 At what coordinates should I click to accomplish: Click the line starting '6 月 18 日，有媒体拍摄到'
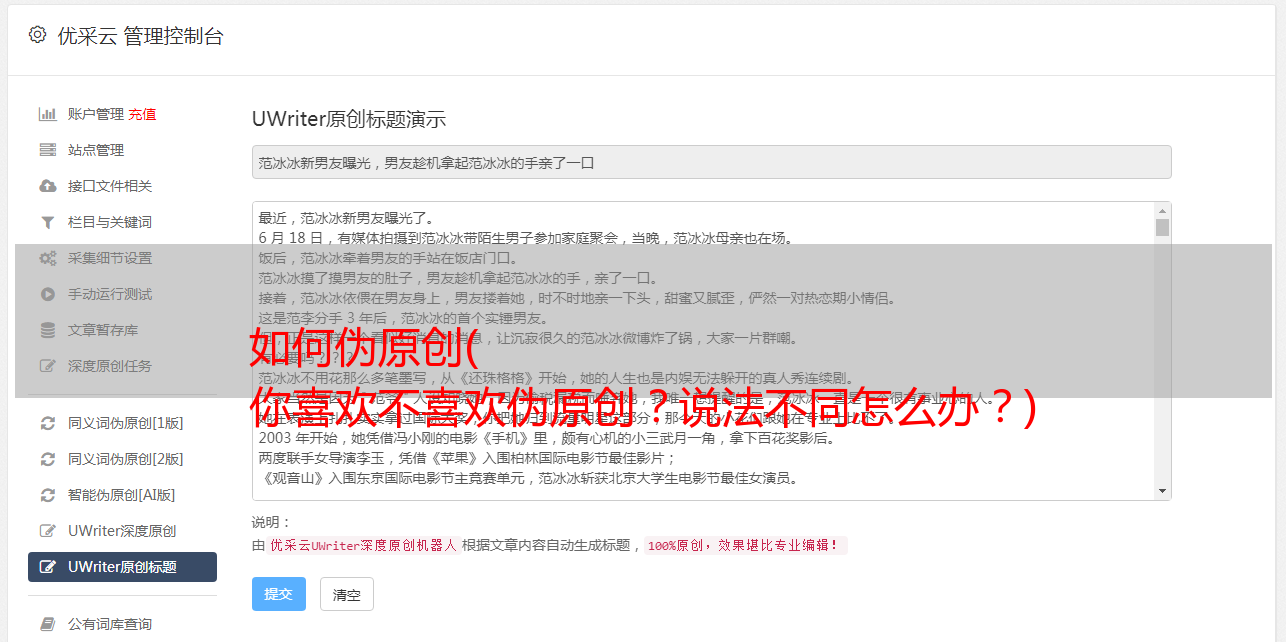[526, 238]
